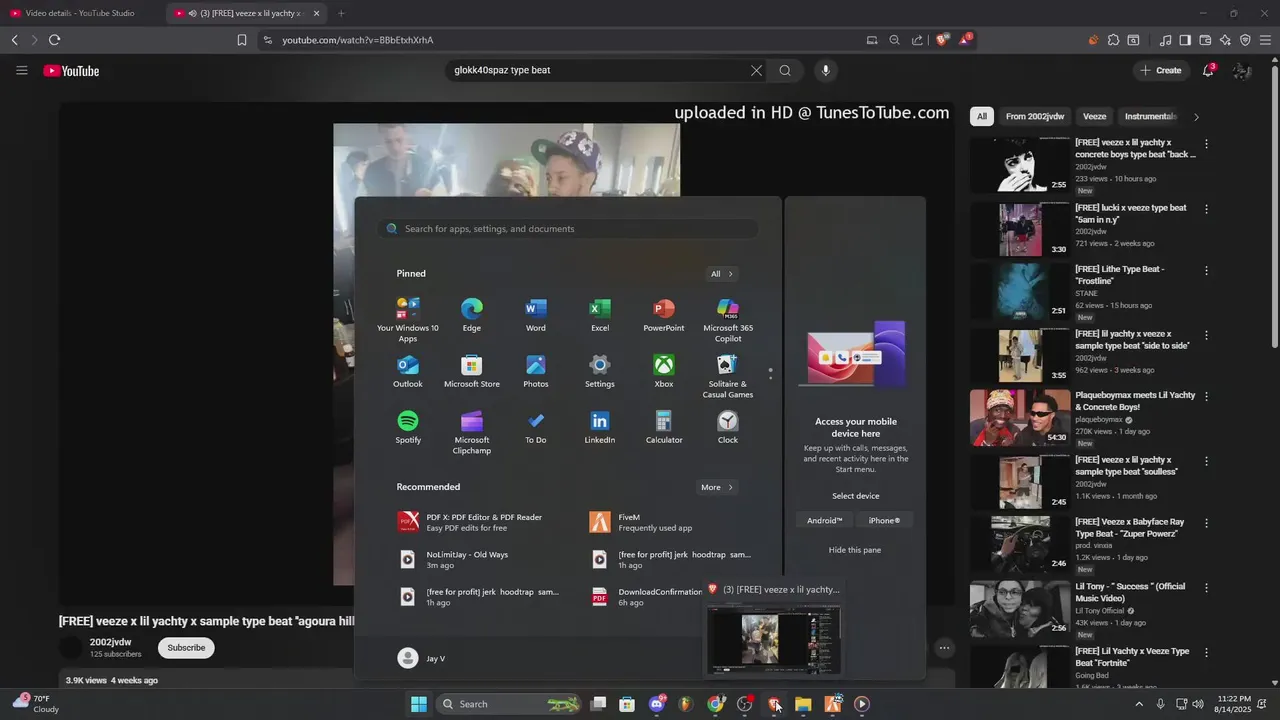Open Brave wallet icon
This screenshot has height=720, width=1280.
click(1205, 40)
